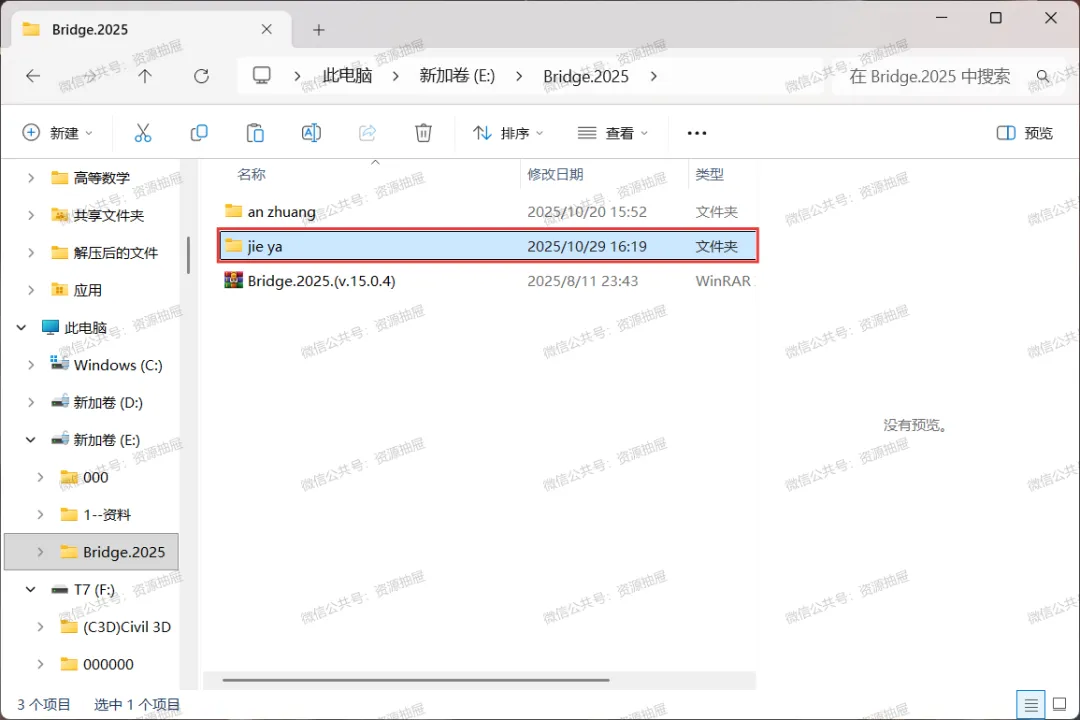Click the monitor icon in address bar
Image resolution: width=1080 pixels, height=720 pixels.
pos(262,75)
